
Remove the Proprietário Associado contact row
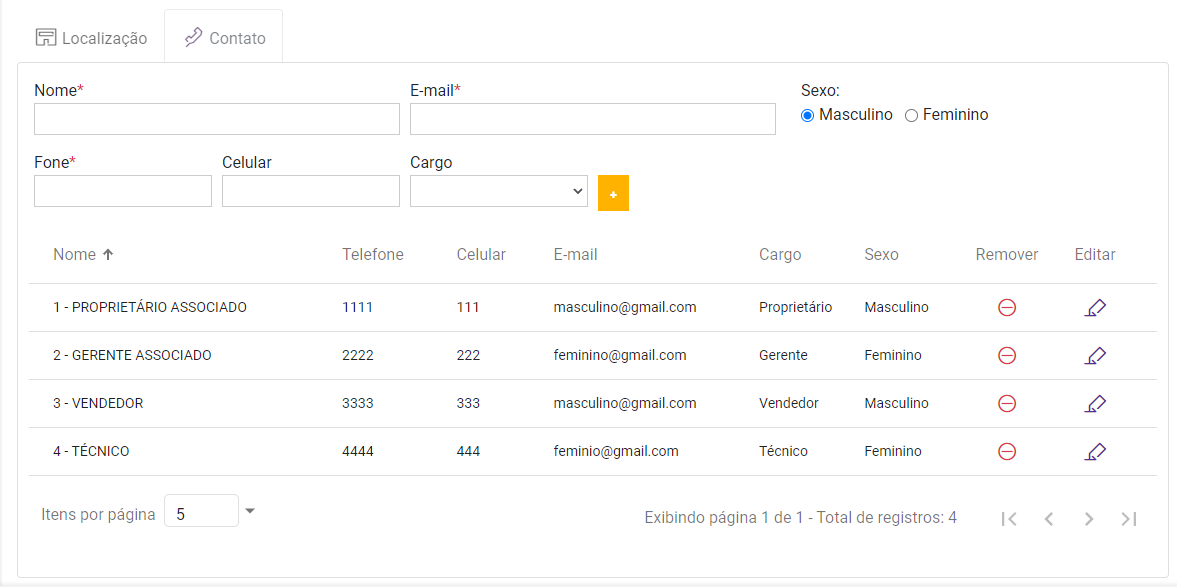pos(1007,308)
